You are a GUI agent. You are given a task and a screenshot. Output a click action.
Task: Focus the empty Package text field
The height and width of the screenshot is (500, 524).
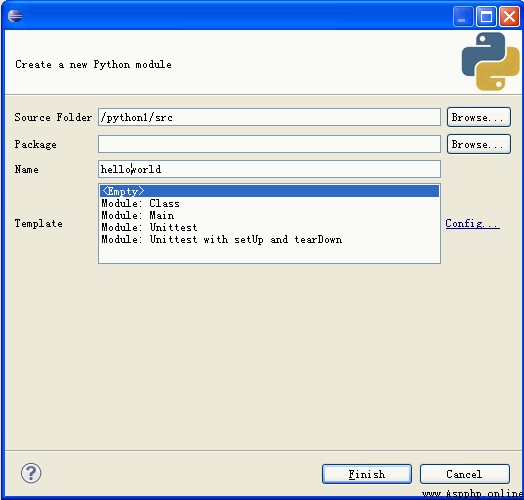click(x=269, y=144)
